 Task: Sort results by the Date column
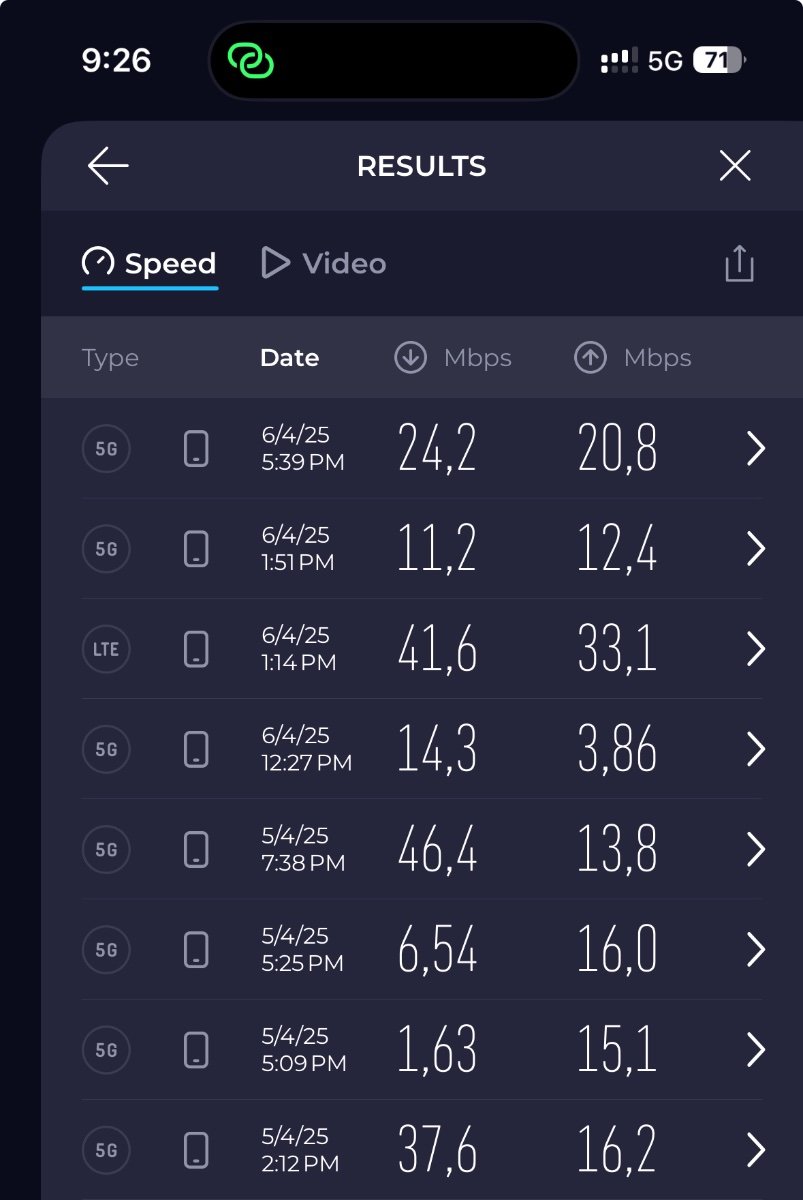pos(289,358)
